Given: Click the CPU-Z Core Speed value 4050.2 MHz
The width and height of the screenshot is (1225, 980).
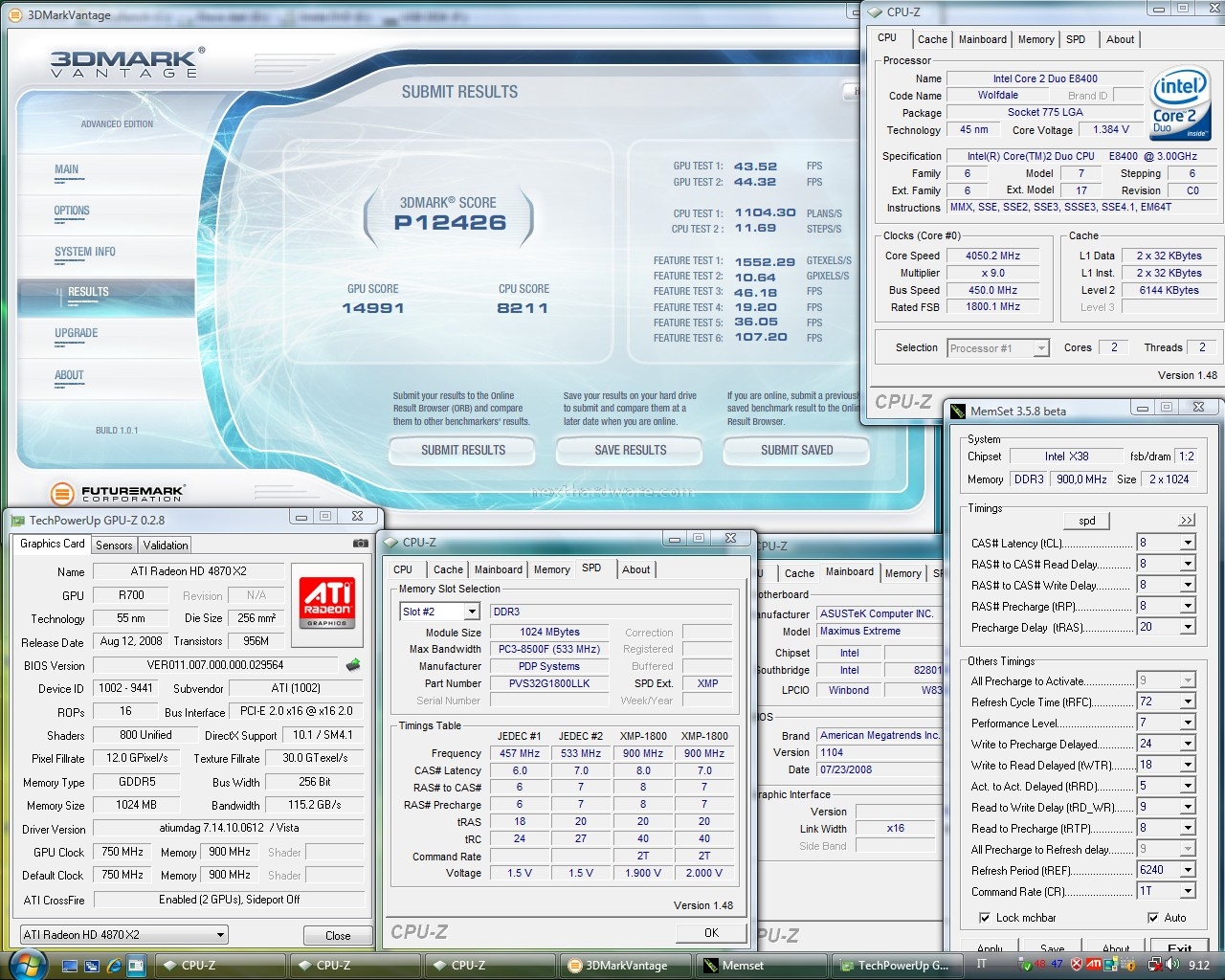Looking at the screenshot, I should click(x=993, y=256).
